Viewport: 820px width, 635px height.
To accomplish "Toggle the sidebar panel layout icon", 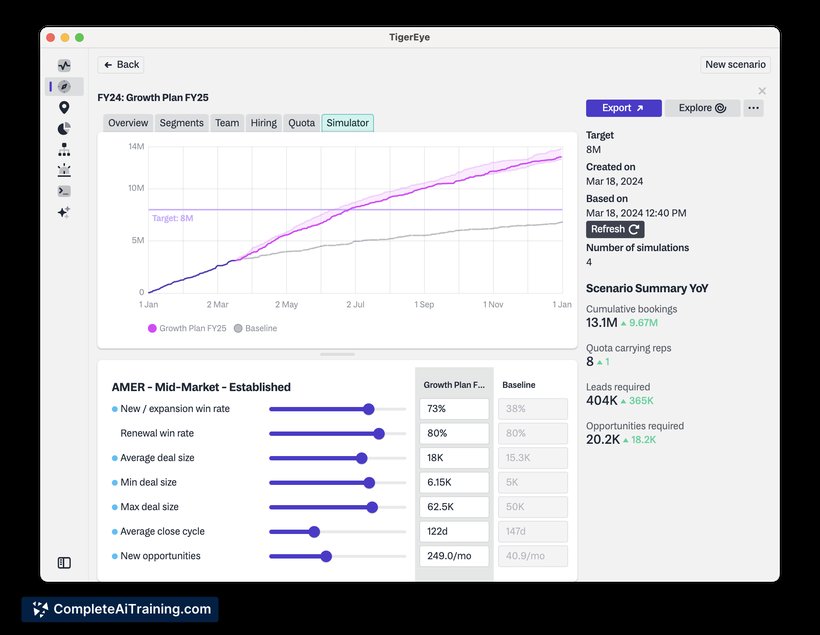I will pos(64,563).
